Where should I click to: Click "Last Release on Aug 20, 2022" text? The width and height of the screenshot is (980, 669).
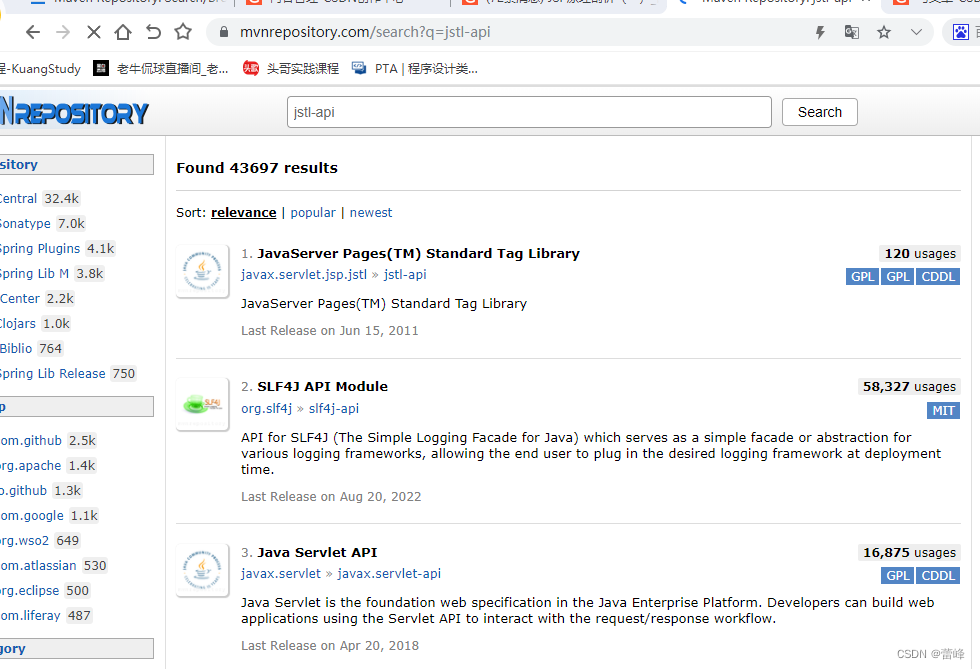tap(331, 497)
